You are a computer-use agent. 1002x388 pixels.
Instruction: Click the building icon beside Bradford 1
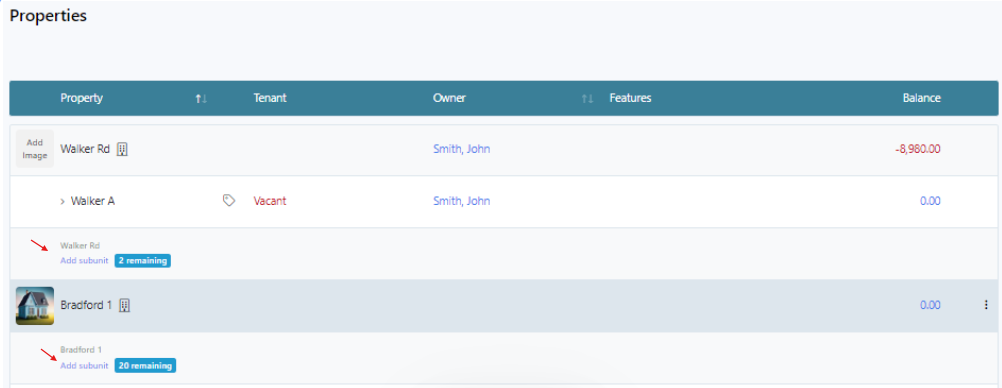click(x=125, y=306)
